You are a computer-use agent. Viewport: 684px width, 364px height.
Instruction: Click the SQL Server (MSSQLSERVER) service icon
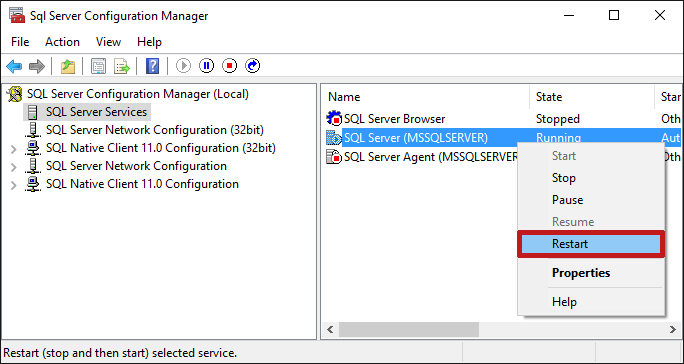(334, 138)
